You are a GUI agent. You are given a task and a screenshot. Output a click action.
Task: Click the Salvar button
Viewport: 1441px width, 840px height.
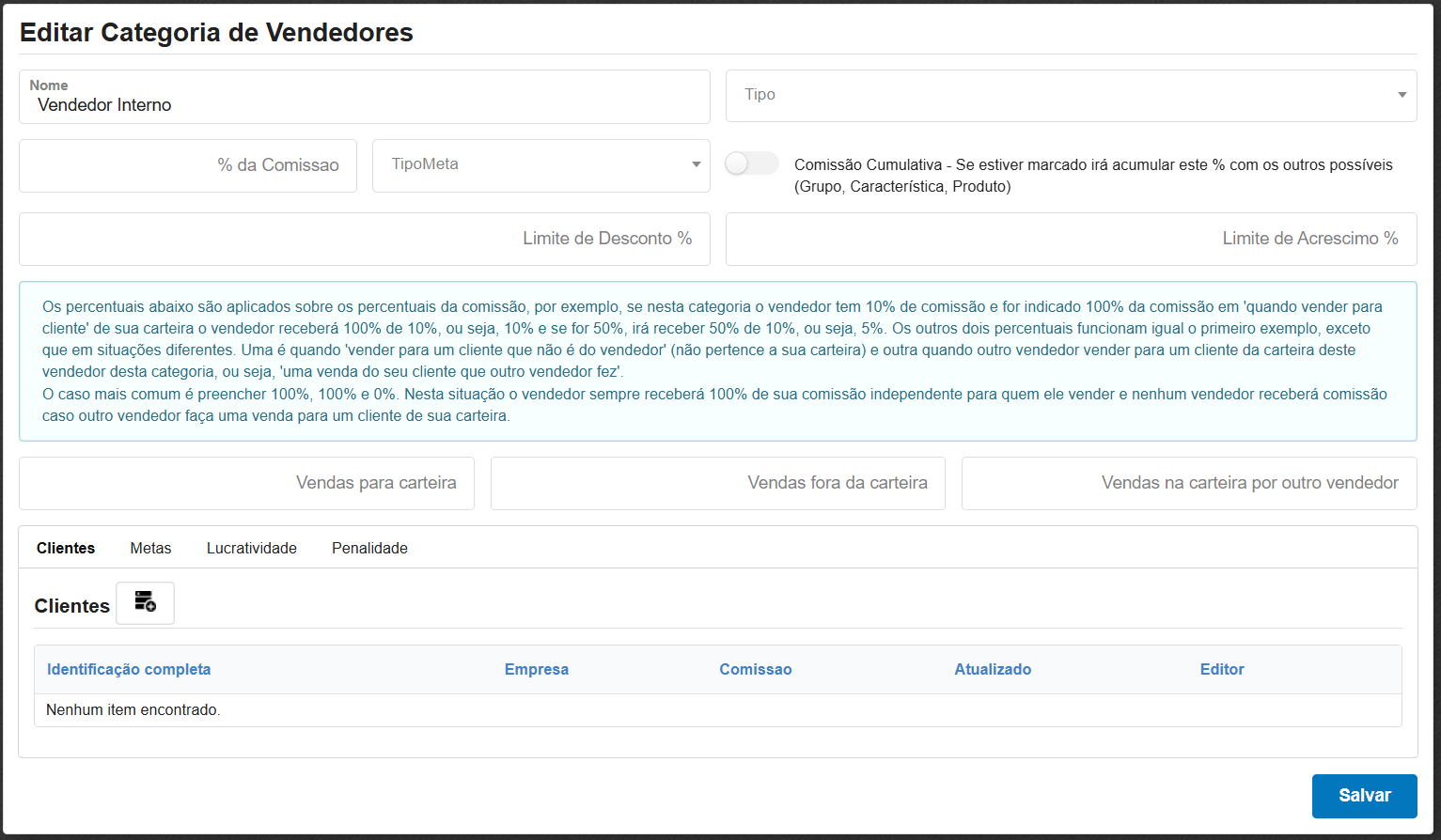(x=1364, y=796)
